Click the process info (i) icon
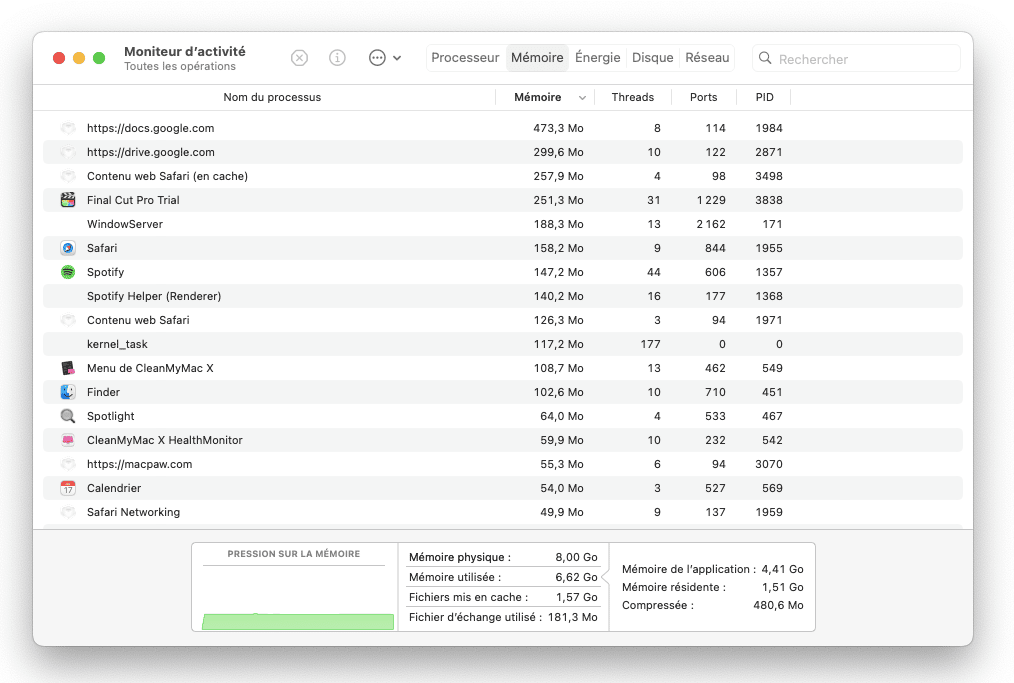Viewport: 1014px width, 683px height. (337, 58)
